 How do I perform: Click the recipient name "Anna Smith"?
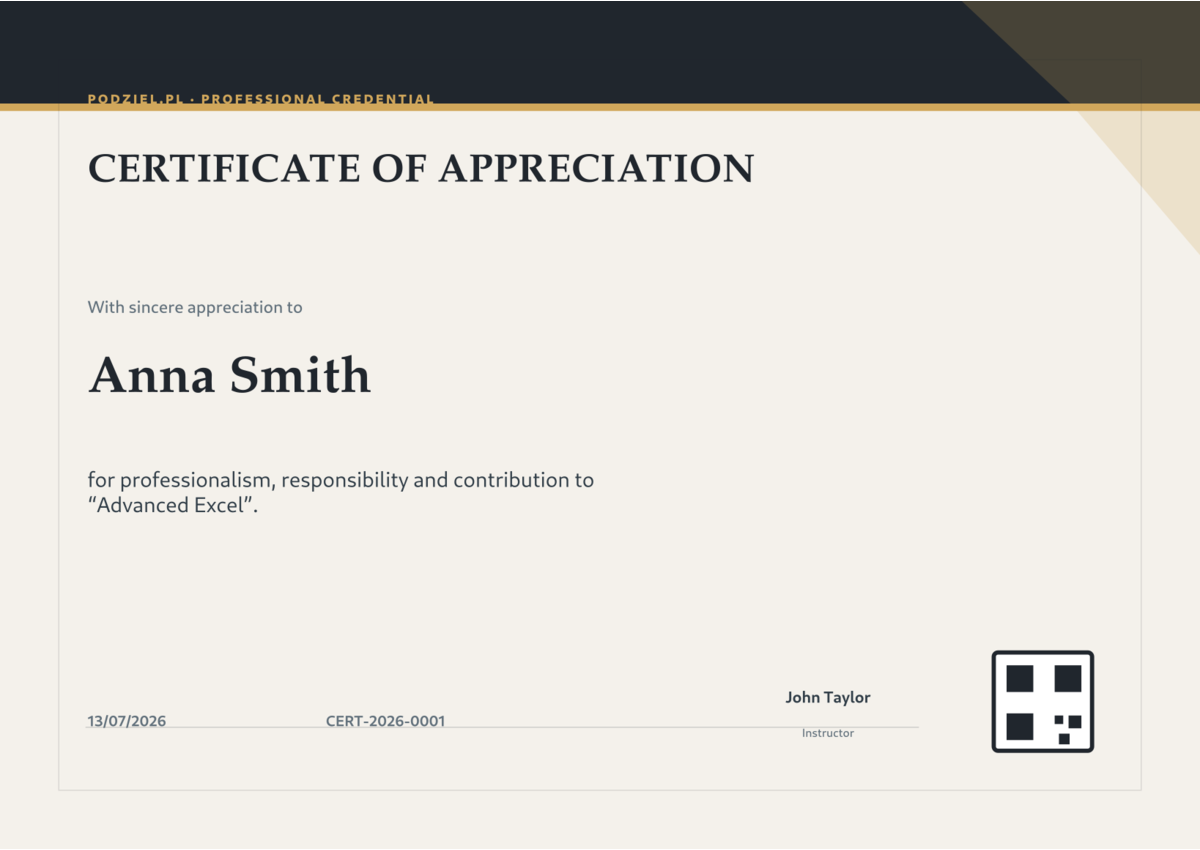230,375
